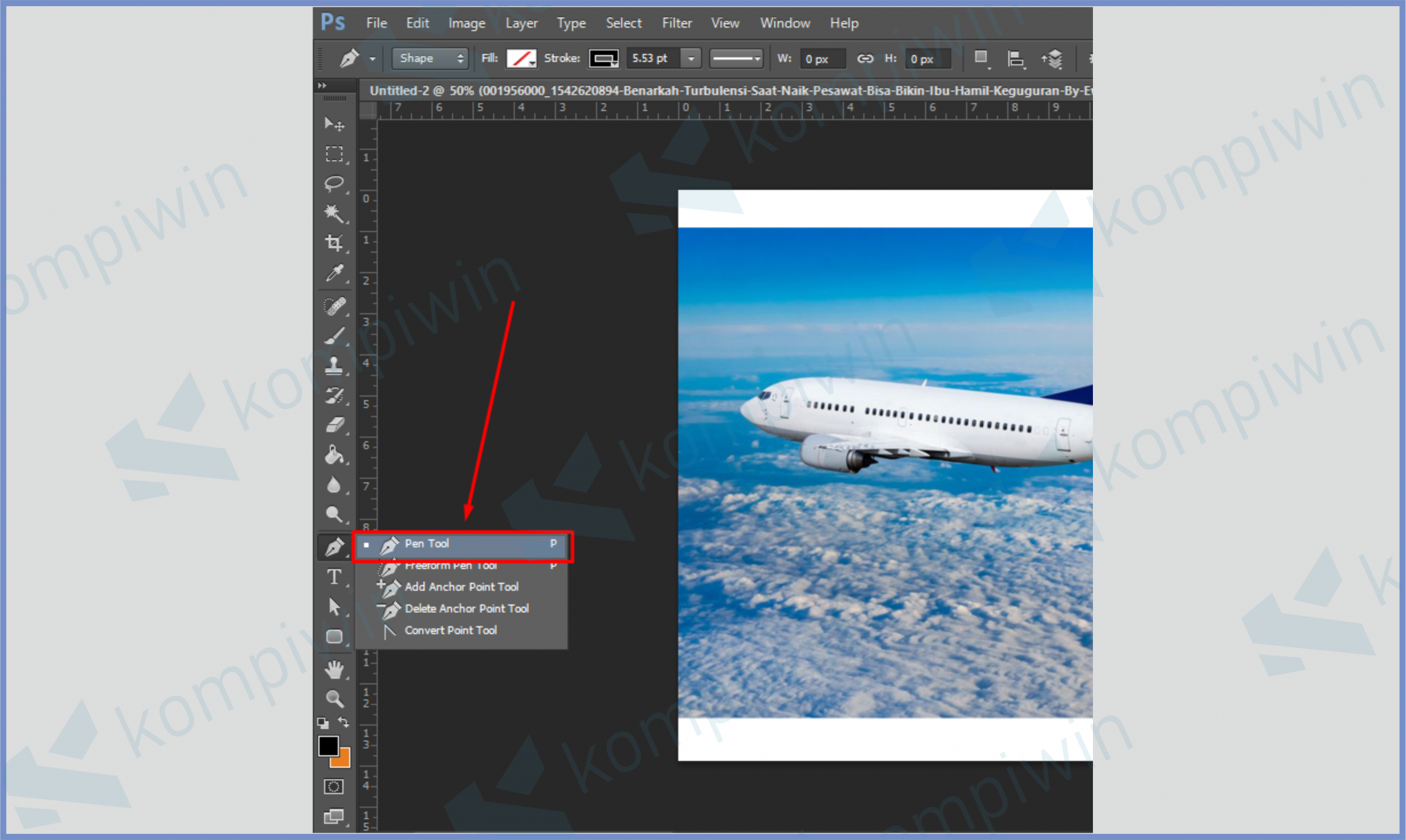Choose Convert Point Tool entry
The image size is (1406, 840).
pos(450,630)
